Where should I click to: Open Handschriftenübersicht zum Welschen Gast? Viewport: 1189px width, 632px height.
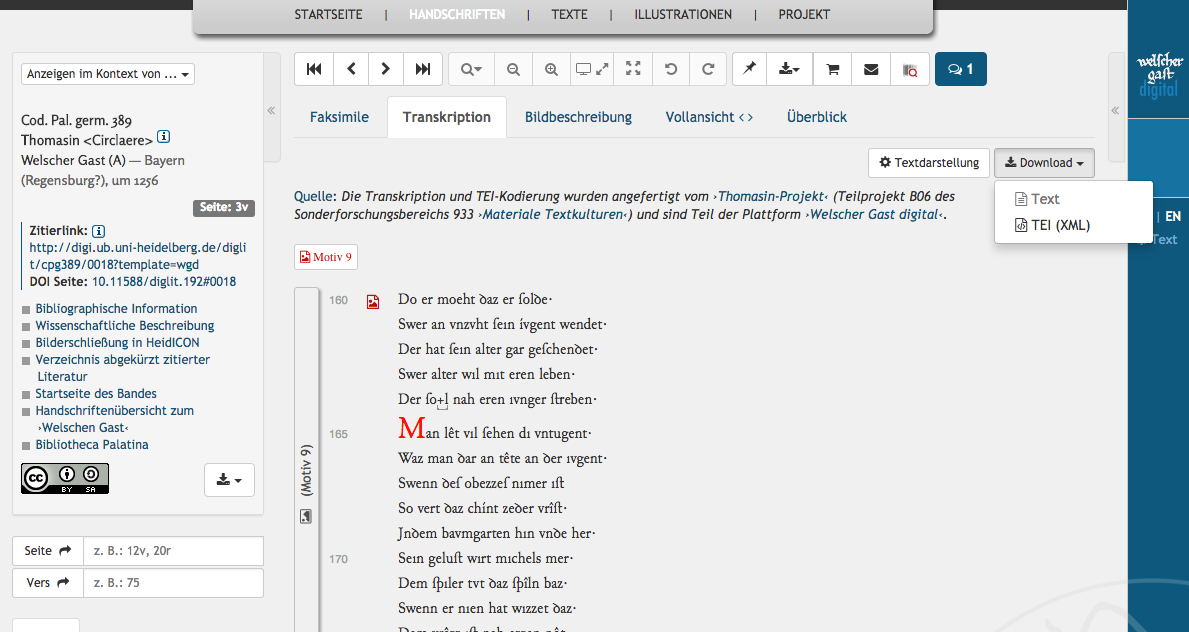click(x=115, y=419)
